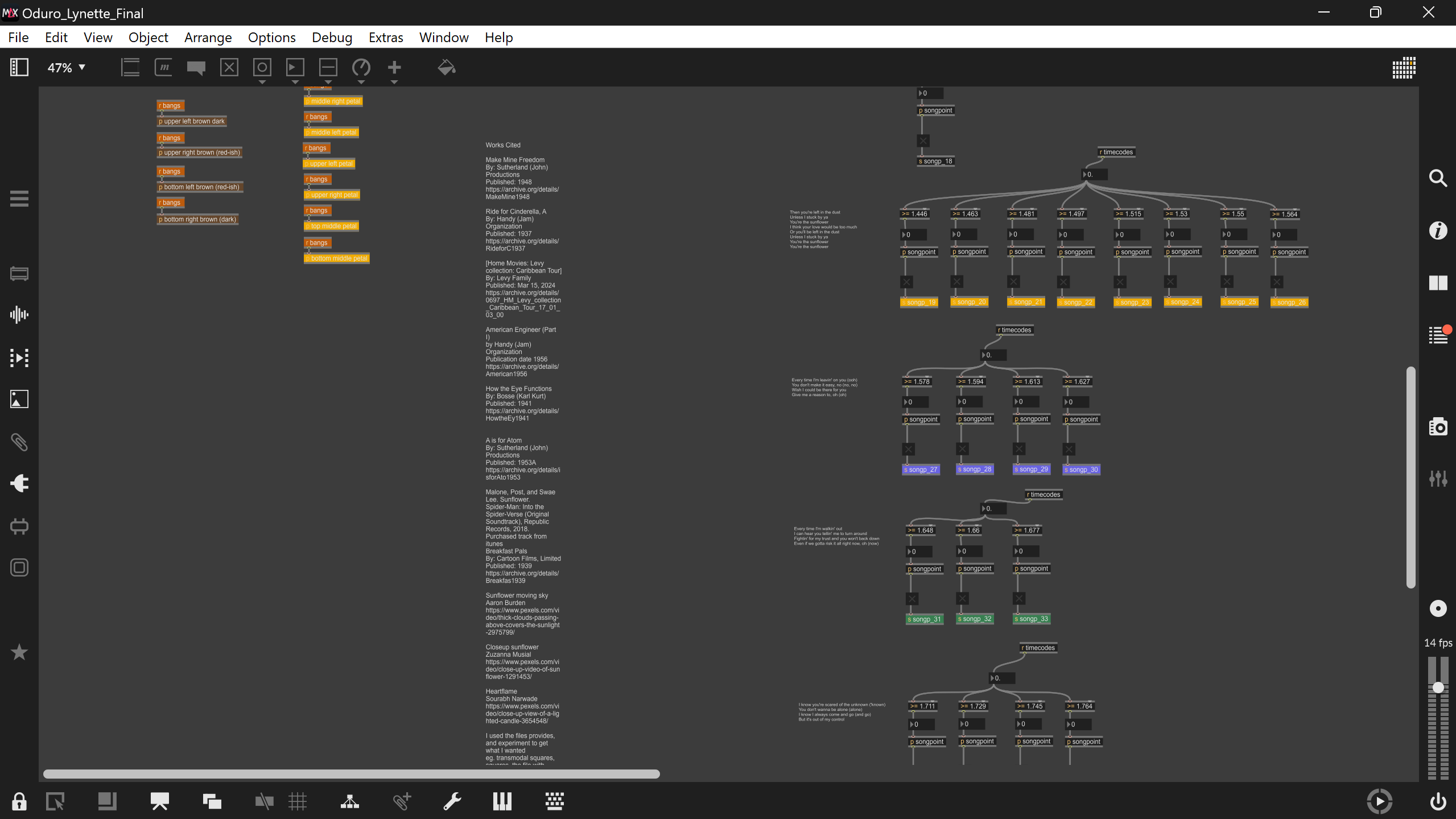This screenshot has width=1456, height=819.
Task: Adjust the audio gain slider knob
Action: click(x=1438, y=688)
